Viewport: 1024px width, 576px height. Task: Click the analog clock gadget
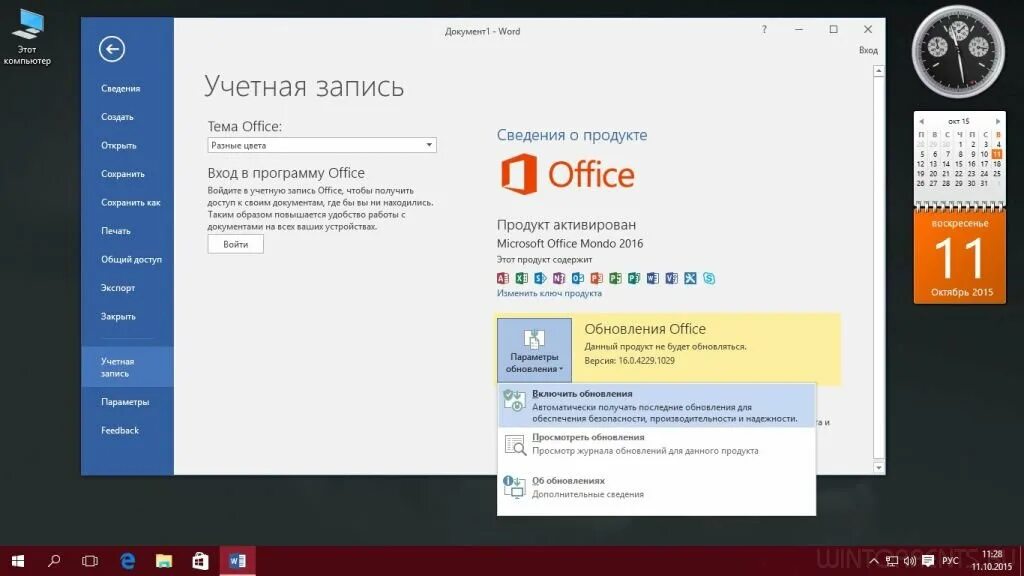click(958, 52)
